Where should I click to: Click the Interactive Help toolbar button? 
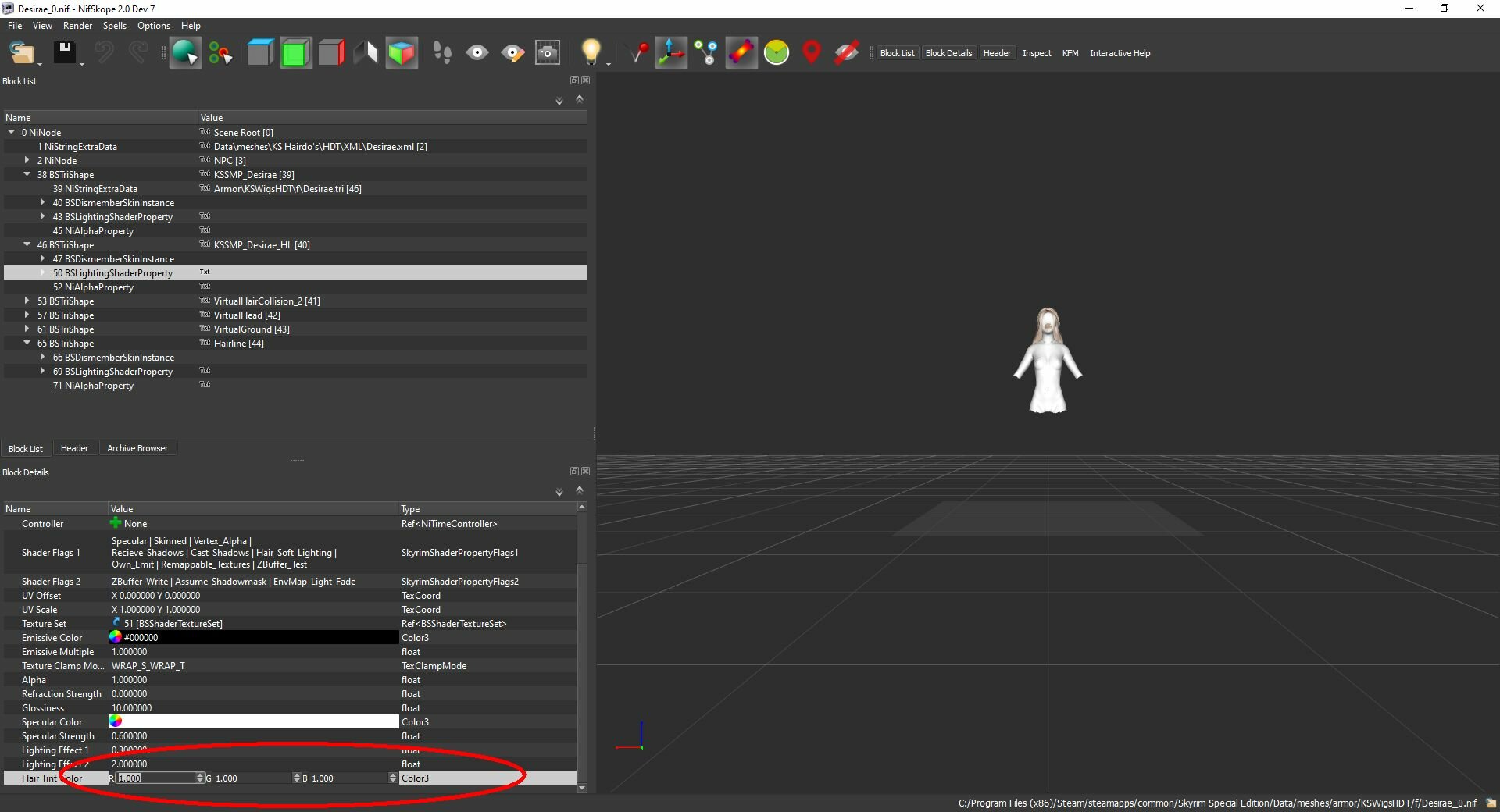[x=1120, y=53]
